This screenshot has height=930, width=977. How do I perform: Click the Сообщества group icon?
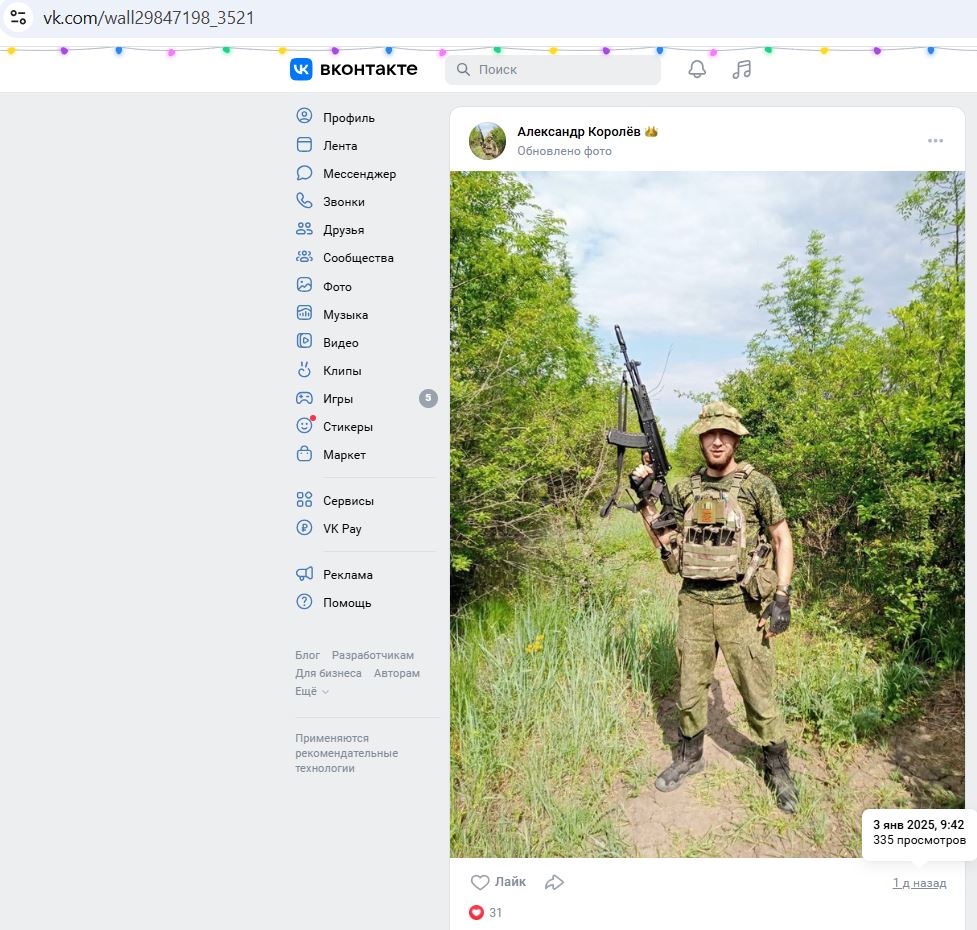304,257
